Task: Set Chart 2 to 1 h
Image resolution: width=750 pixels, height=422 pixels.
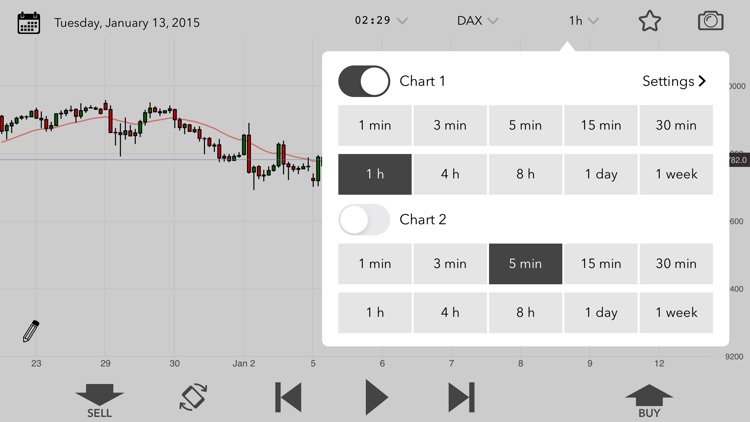Action: click(x=375, y=312)
